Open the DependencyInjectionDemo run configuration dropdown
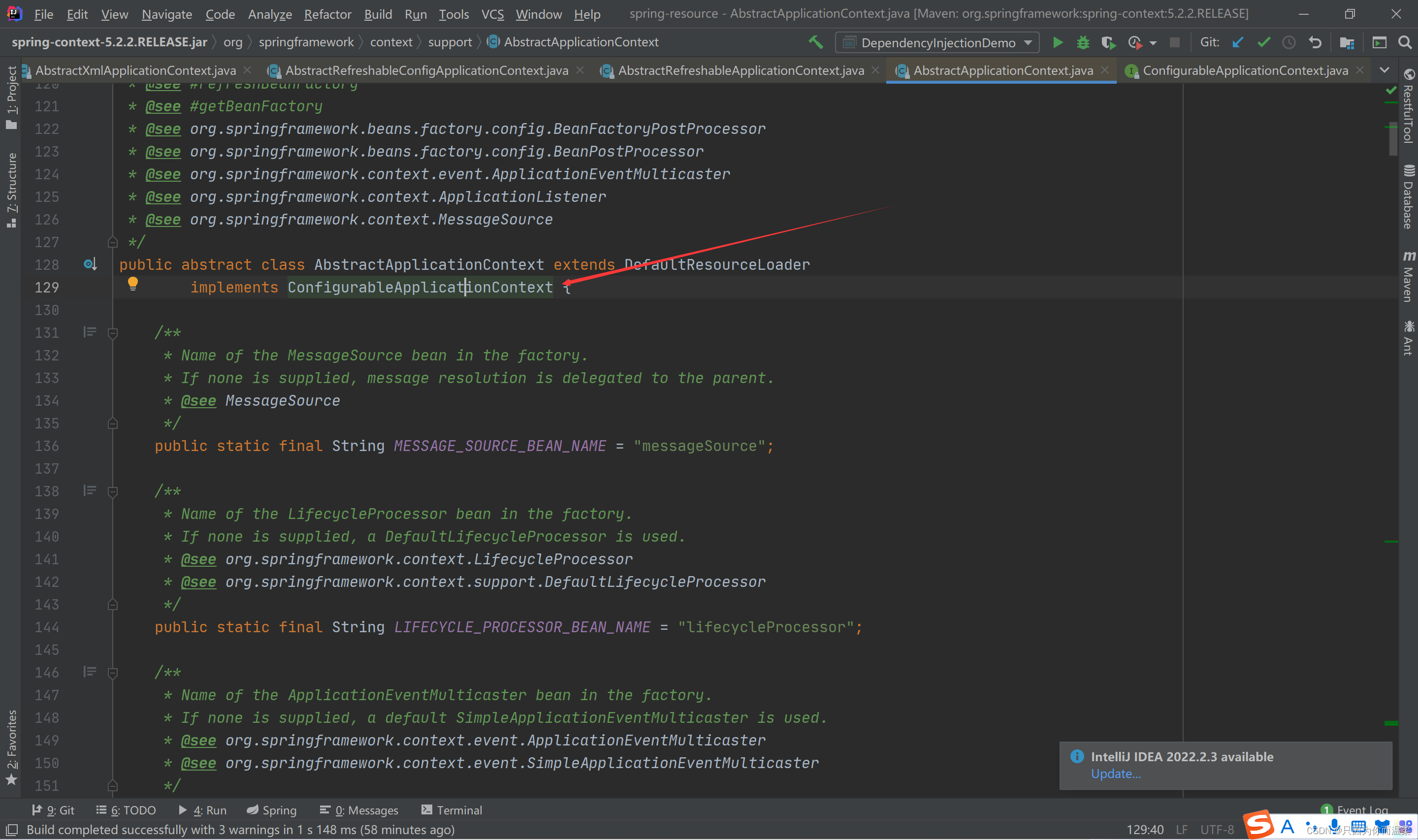This screenshot has height=840, width=1418. click(937, 42)
